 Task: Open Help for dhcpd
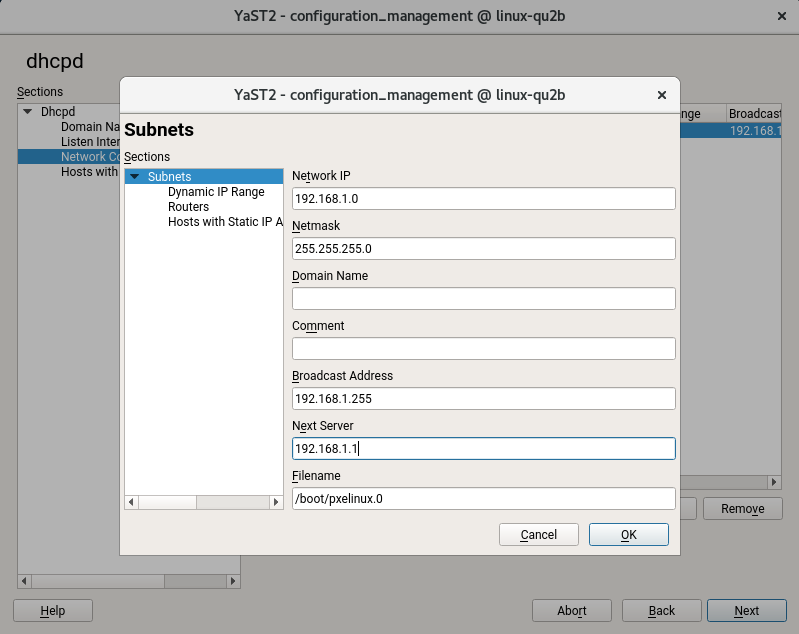pos(53,611)
